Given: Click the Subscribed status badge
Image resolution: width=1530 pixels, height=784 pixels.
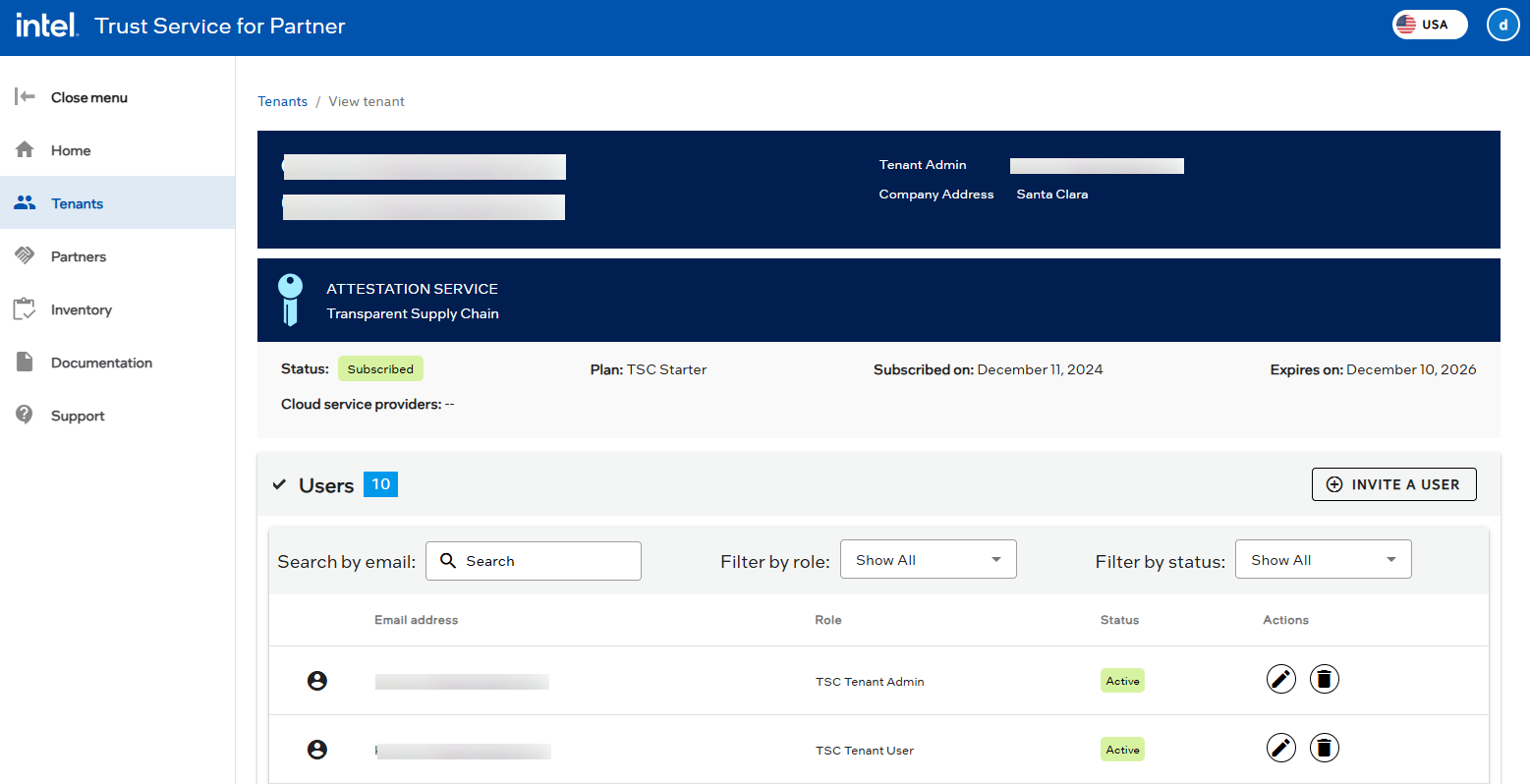Looking at the screenshot, I should pyautogui.click(x=380, y=369).
